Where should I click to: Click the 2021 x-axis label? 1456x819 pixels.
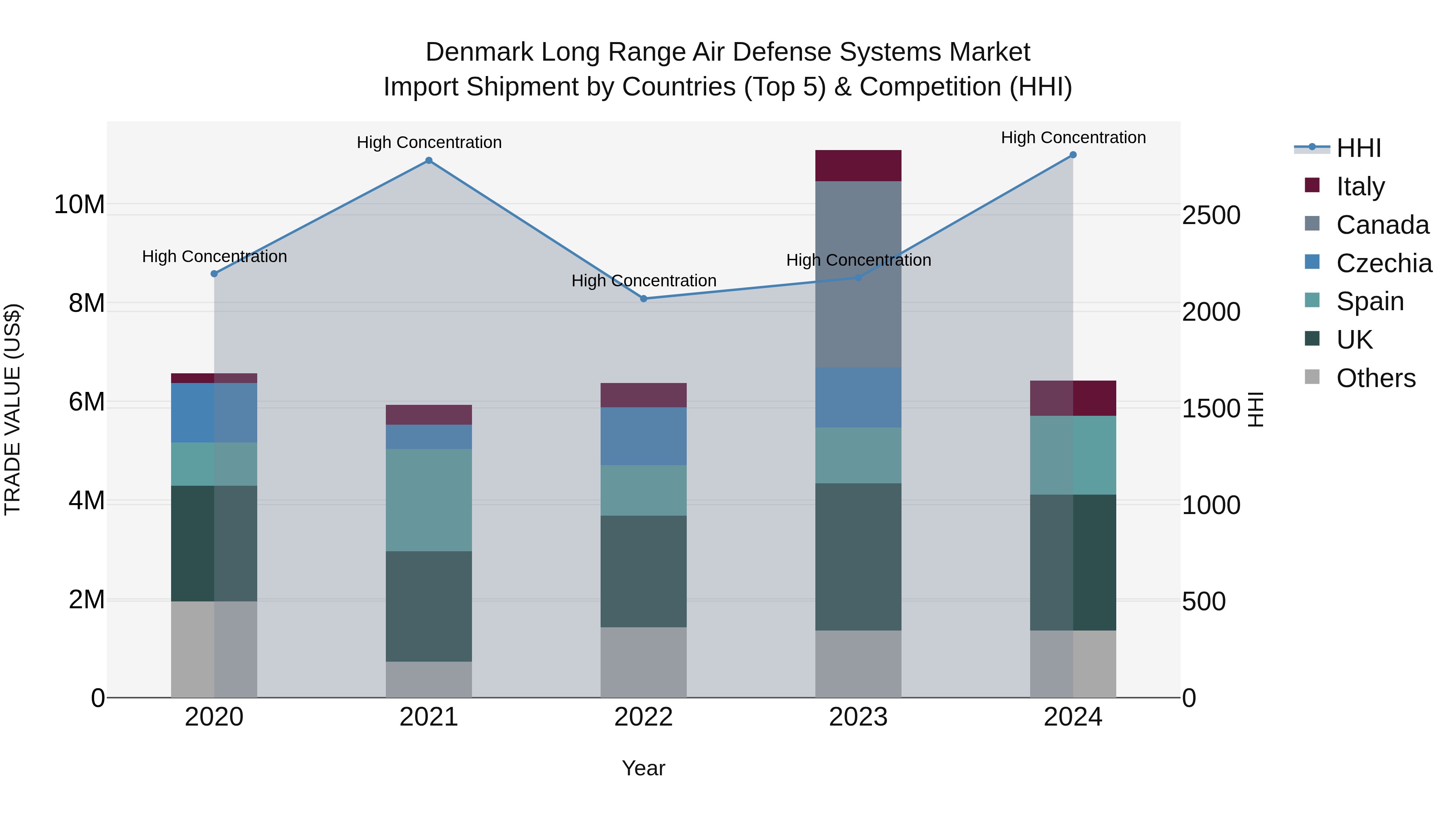(429, 717)
